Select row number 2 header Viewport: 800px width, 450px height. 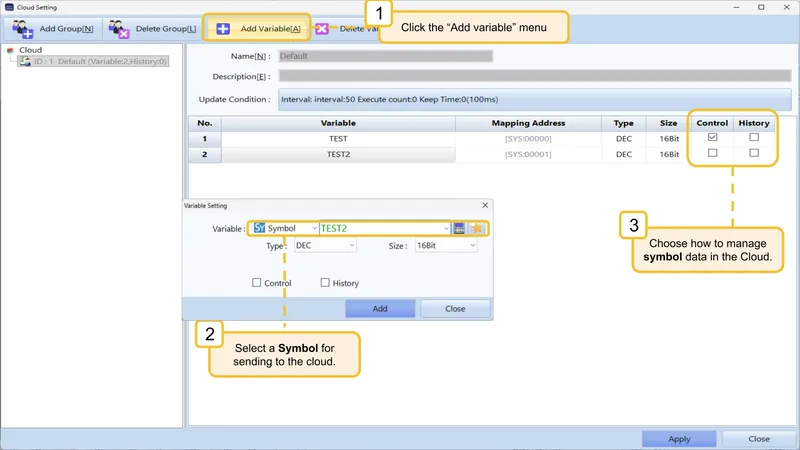205,155
